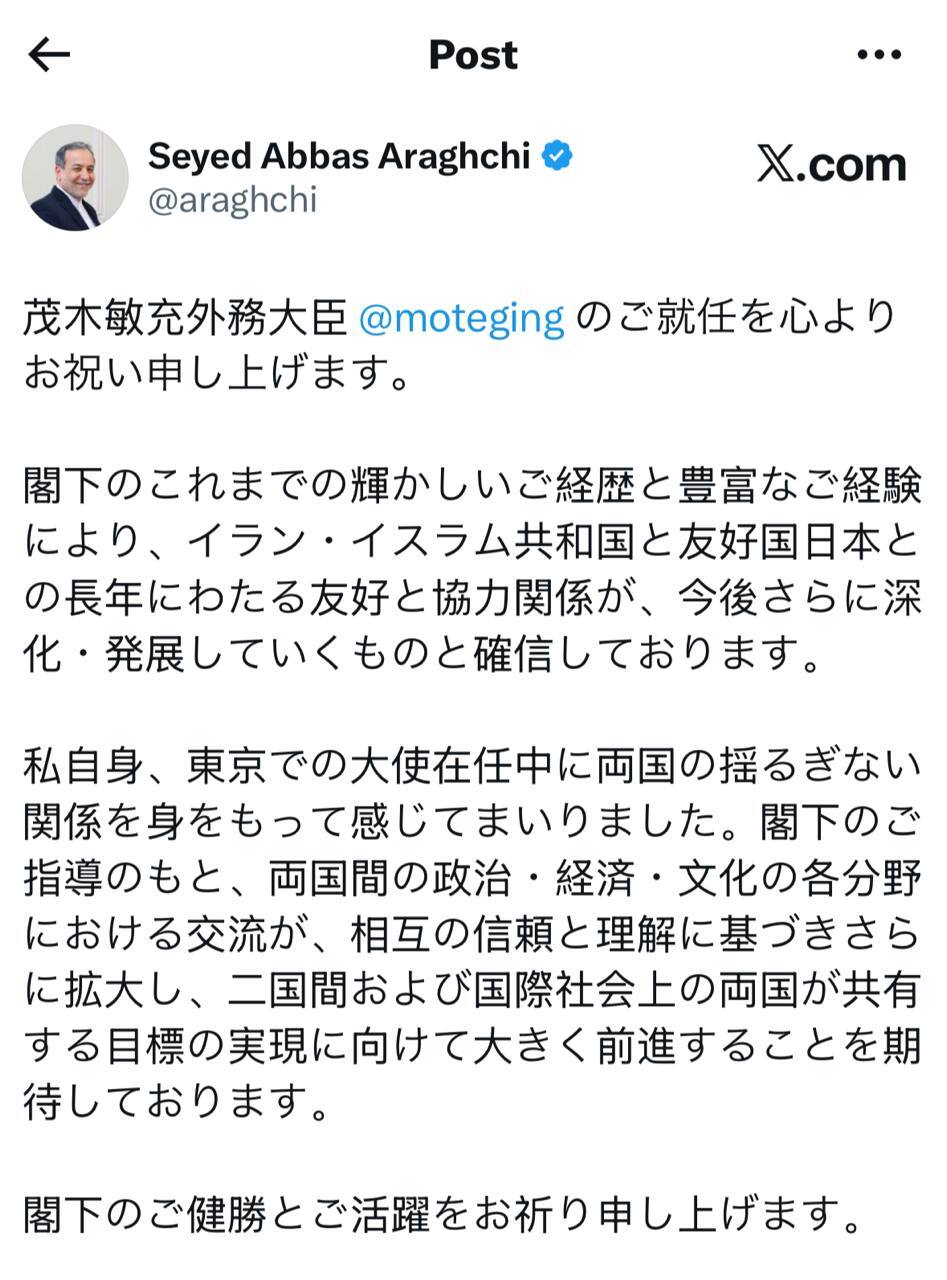Open Araghchi's profile picture
Screen dimensions: 947x1280
75,178
